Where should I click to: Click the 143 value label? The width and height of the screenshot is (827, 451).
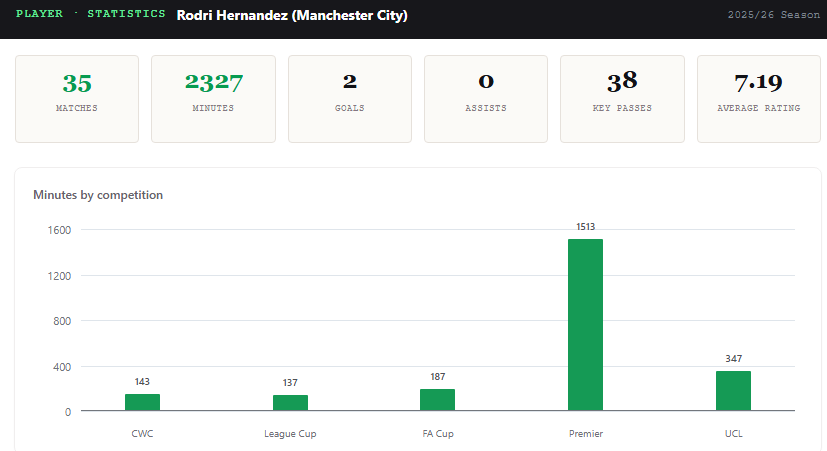[142, 381]
